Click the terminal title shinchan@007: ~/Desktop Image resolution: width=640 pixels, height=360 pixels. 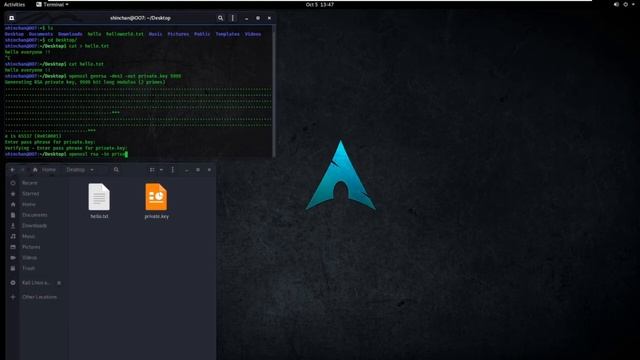coord(140,18)
